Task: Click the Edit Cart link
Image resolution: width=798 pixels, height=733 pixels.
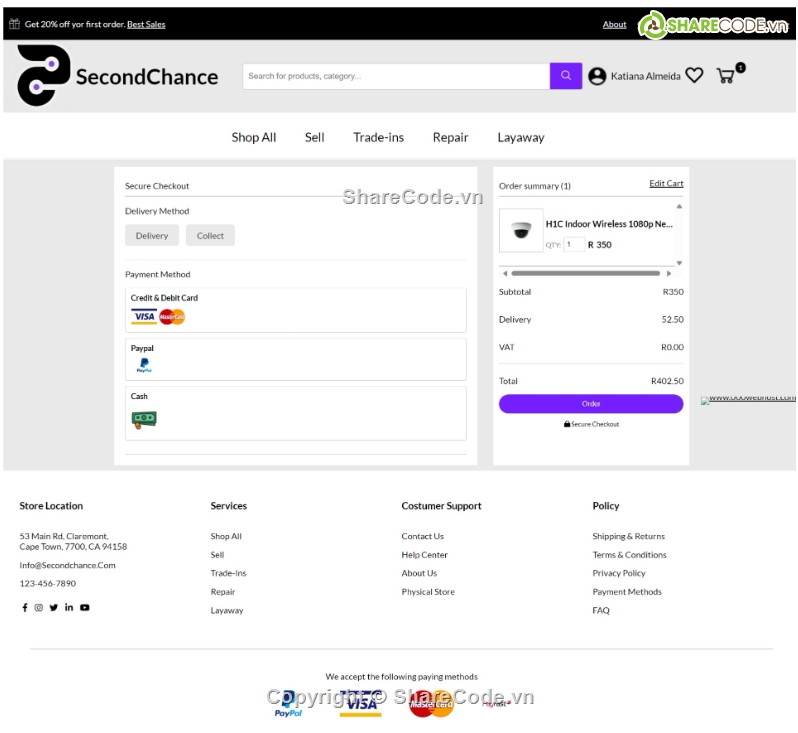Action: coord(666,183)
